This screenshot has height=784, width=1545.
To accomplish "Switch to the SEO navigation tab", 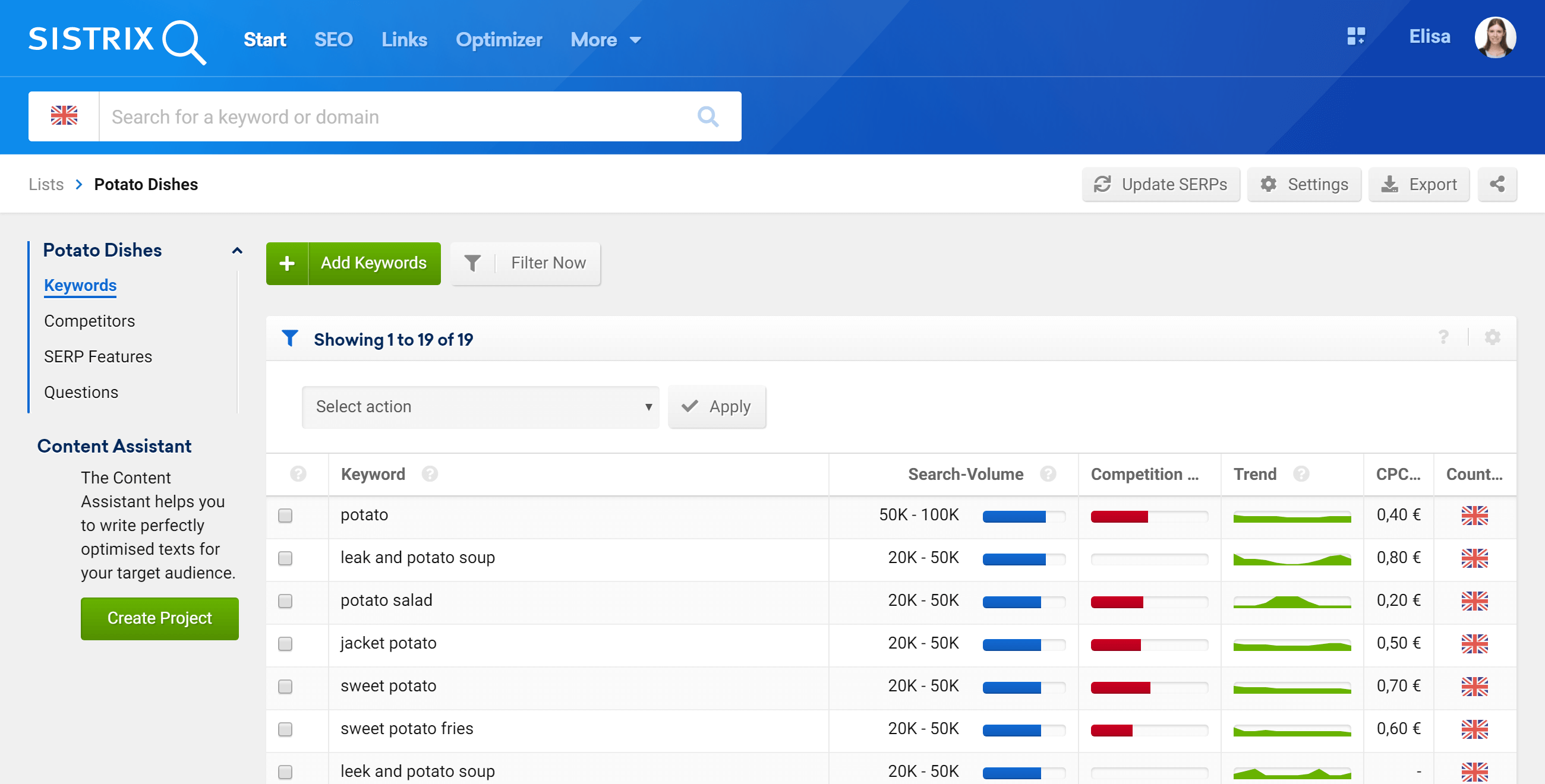I will (333, 40).
